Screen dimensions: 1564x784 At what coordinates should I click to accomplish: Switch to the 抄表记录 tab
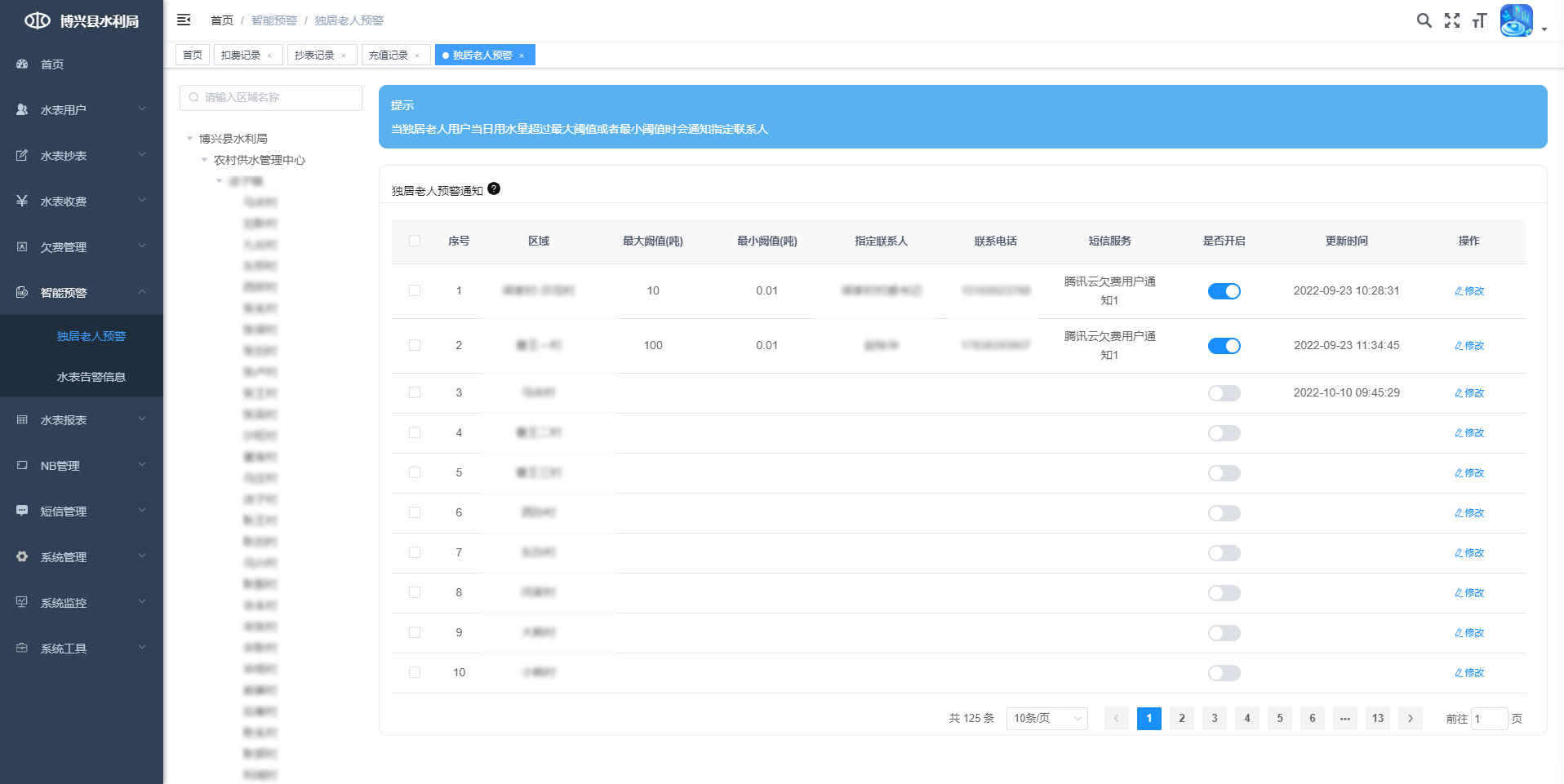[314, 55]
